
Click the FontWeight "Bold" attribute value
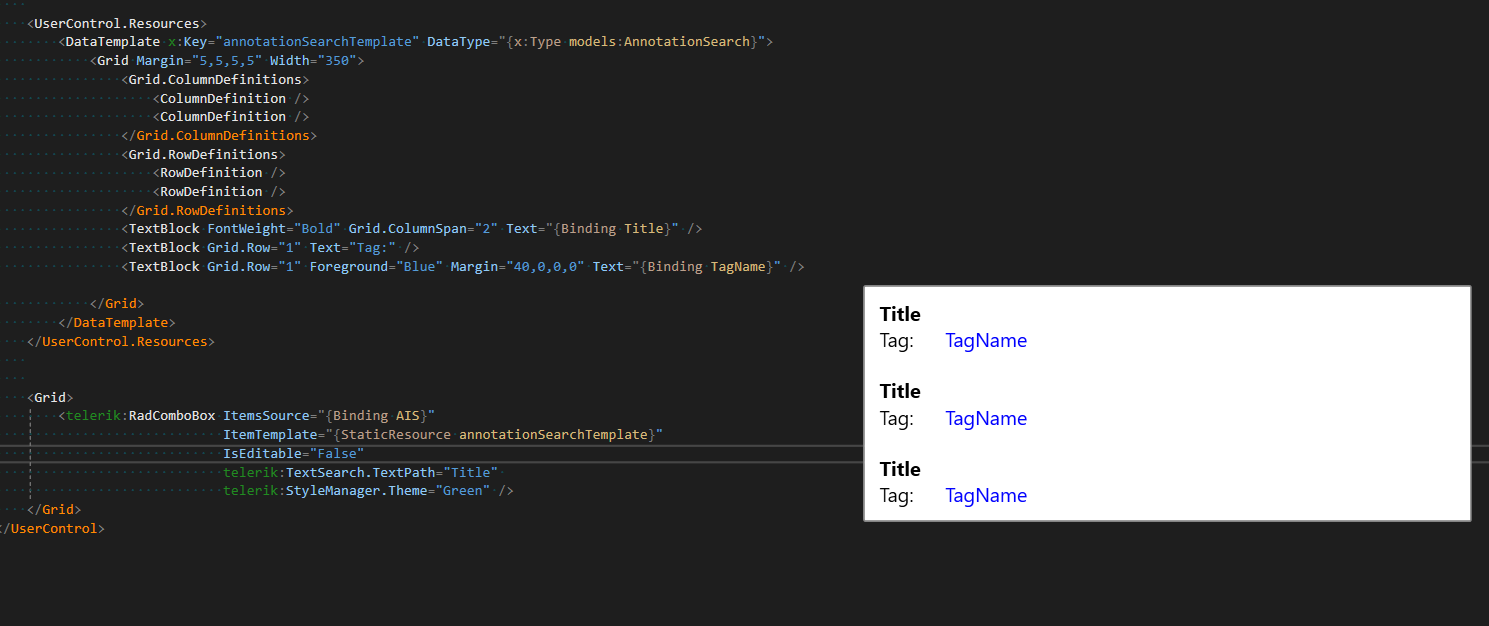click(314, 229)
